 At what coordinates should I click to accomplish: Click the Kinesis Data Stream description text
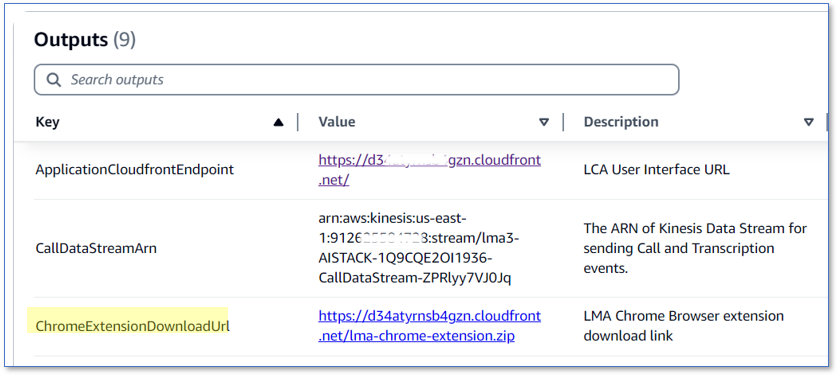[695, 248]
